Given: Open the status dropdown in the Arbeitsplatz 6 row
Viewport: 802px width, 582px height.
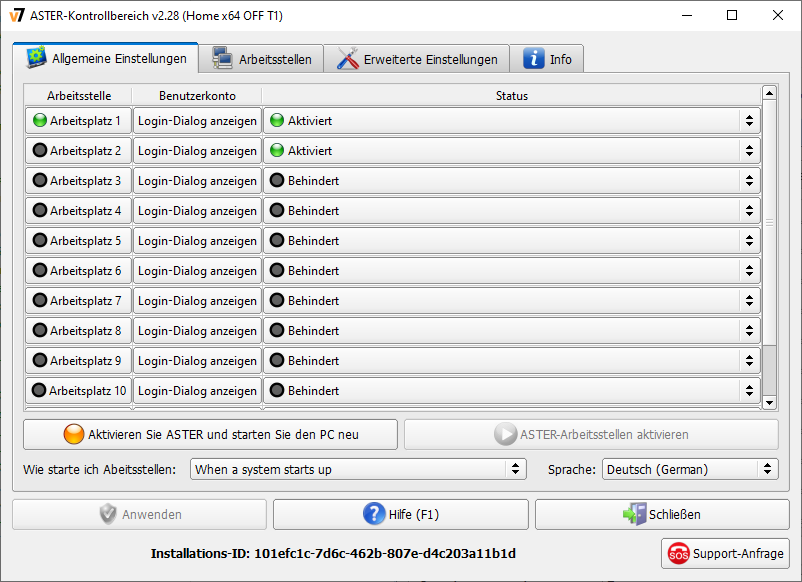Looking at the screenshot, I should click(x=512, y=271).
